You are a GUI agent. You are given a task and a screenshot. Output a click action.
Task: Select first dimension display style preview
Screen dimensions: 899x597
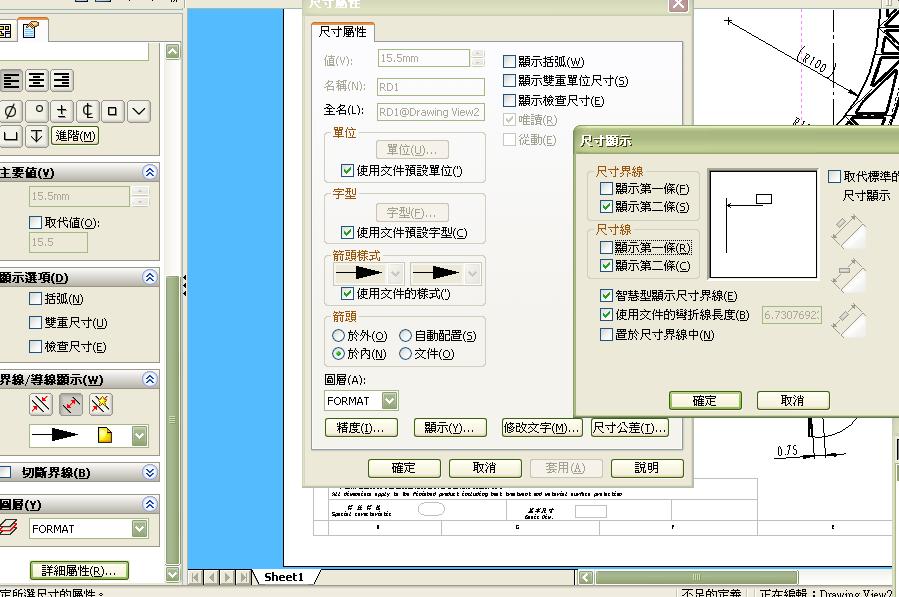pyautogui.click(x=848, y=232)
